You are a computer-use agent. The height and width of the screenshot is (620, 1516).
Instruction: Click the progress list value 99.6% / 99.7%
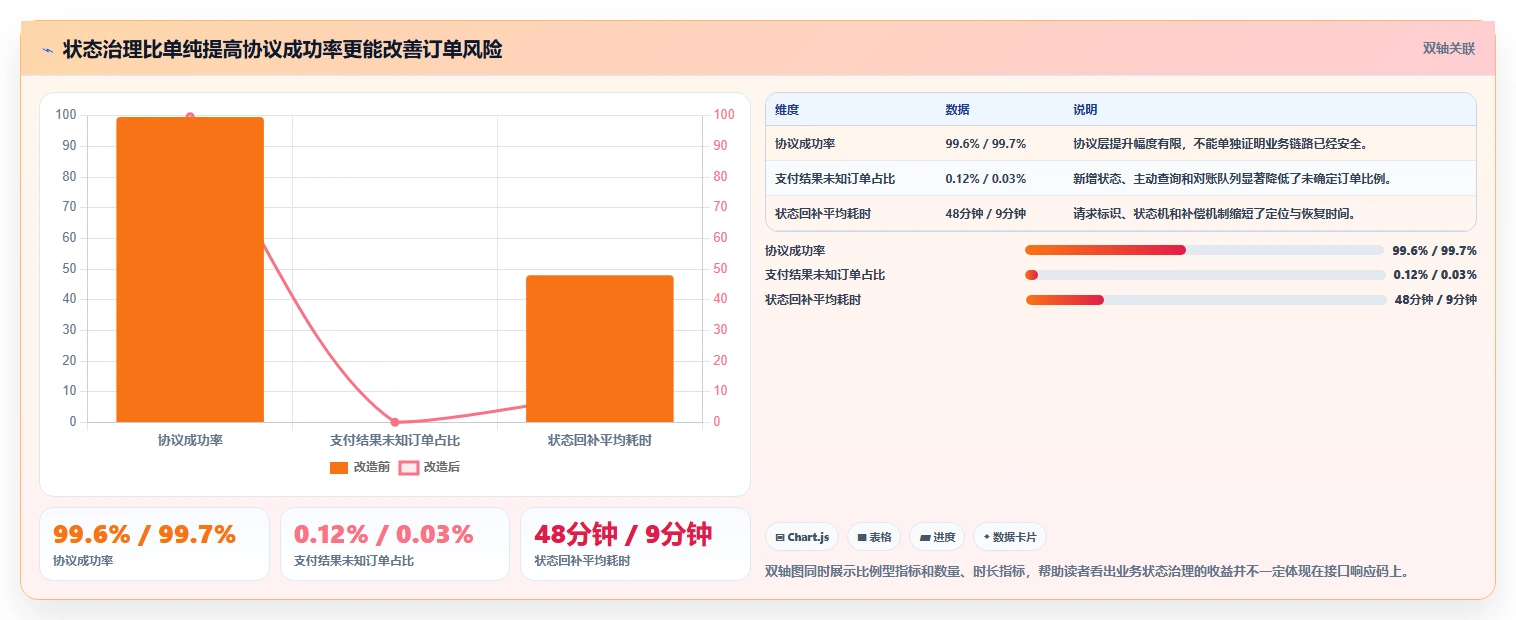[1434, 250]
